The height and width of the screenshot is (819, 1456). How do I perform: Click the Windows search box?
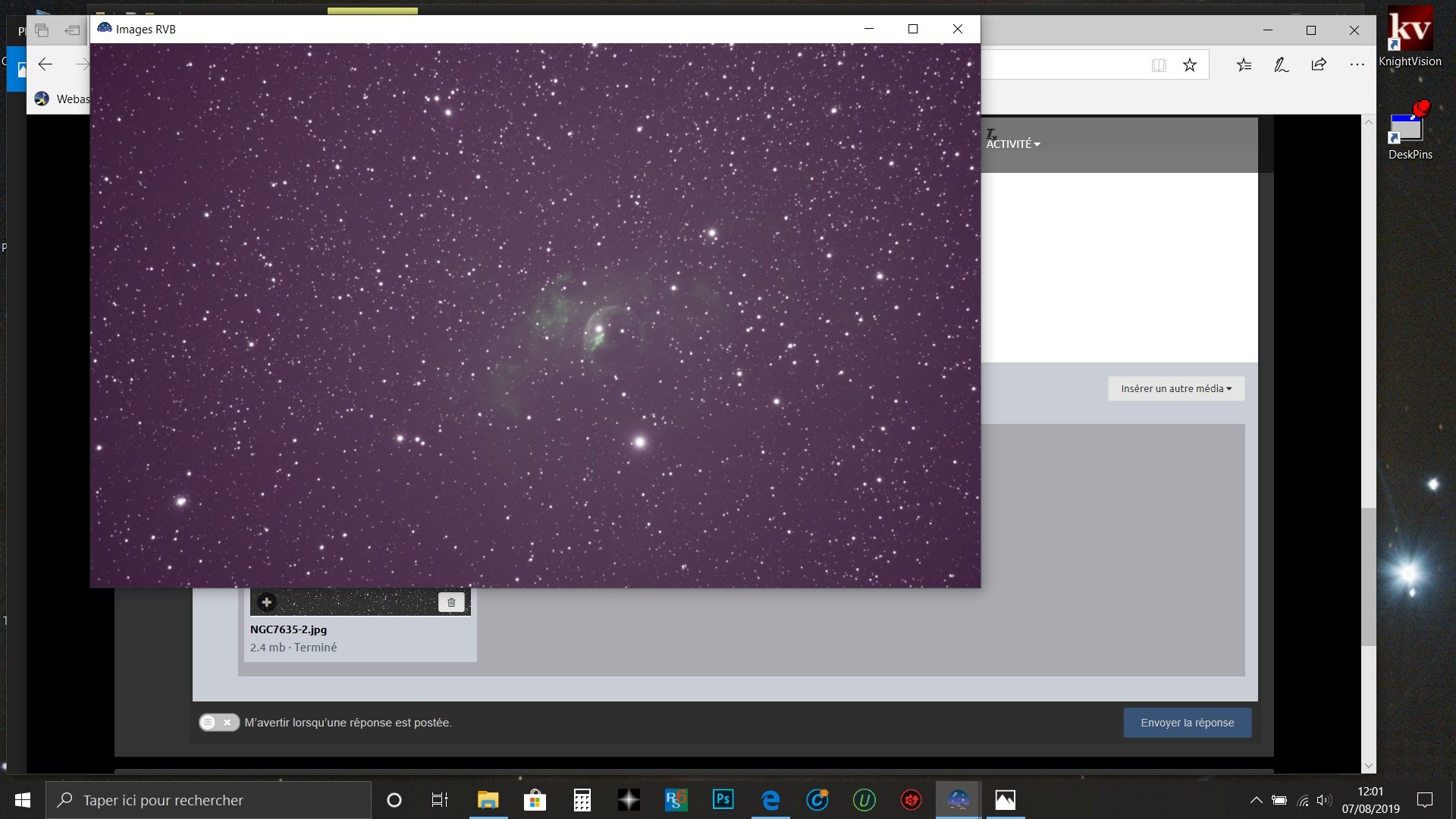pos(209,800)
